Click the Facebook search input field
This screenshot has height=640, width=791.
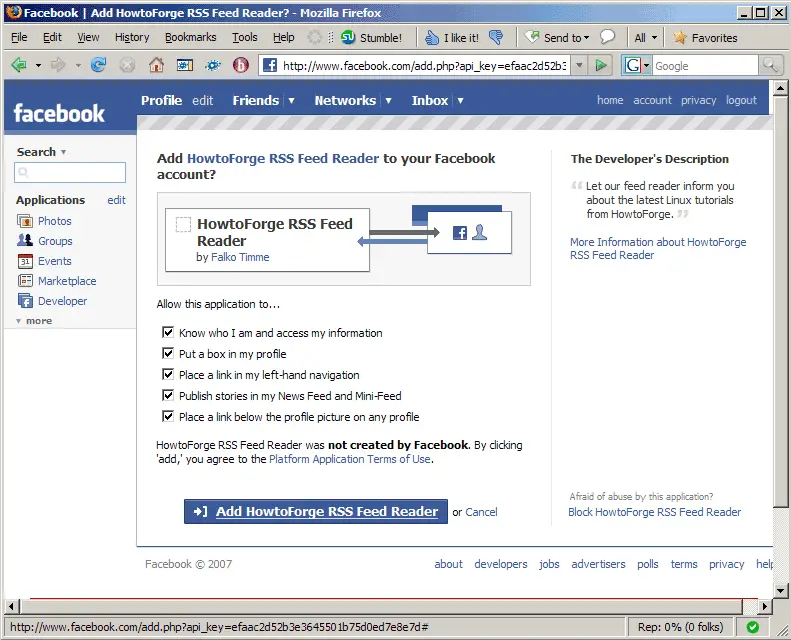pos(70,172)
